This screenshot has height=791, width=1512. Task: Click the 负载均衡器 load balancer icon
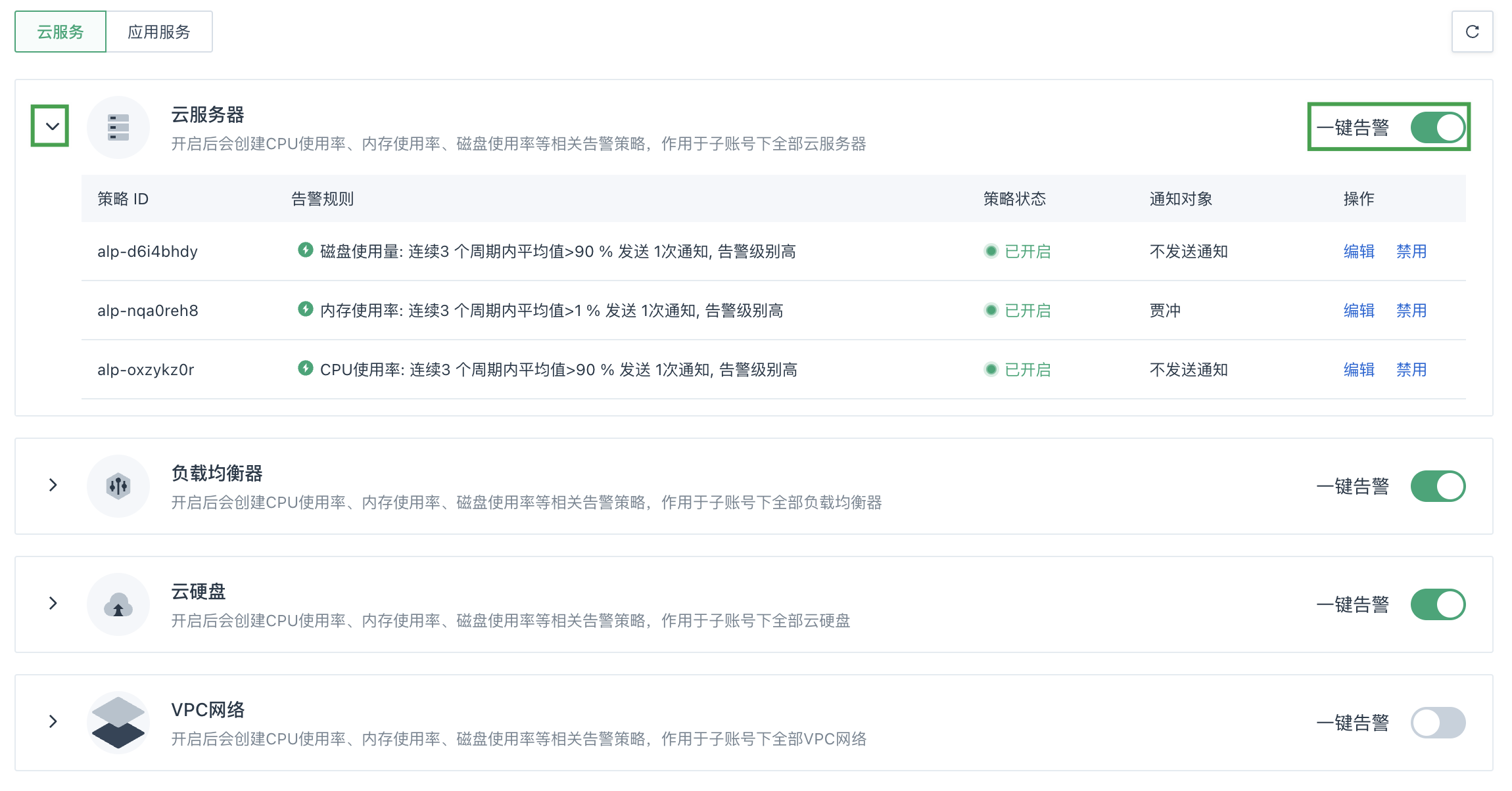click(118, 486)
